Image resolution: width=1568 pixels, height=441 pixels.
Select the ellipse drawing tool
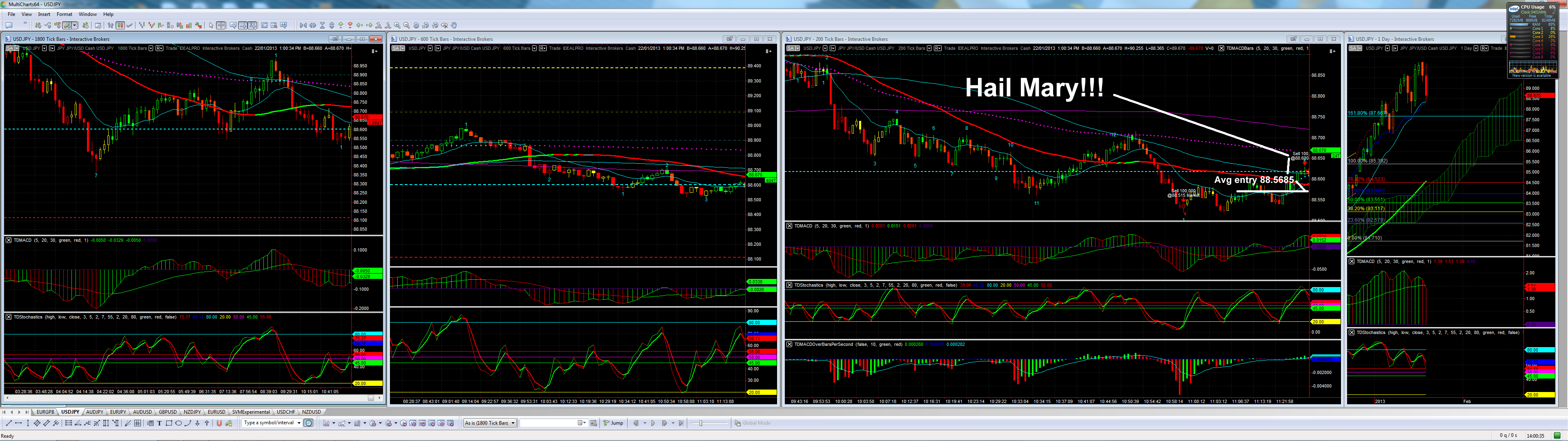point(178,423)
